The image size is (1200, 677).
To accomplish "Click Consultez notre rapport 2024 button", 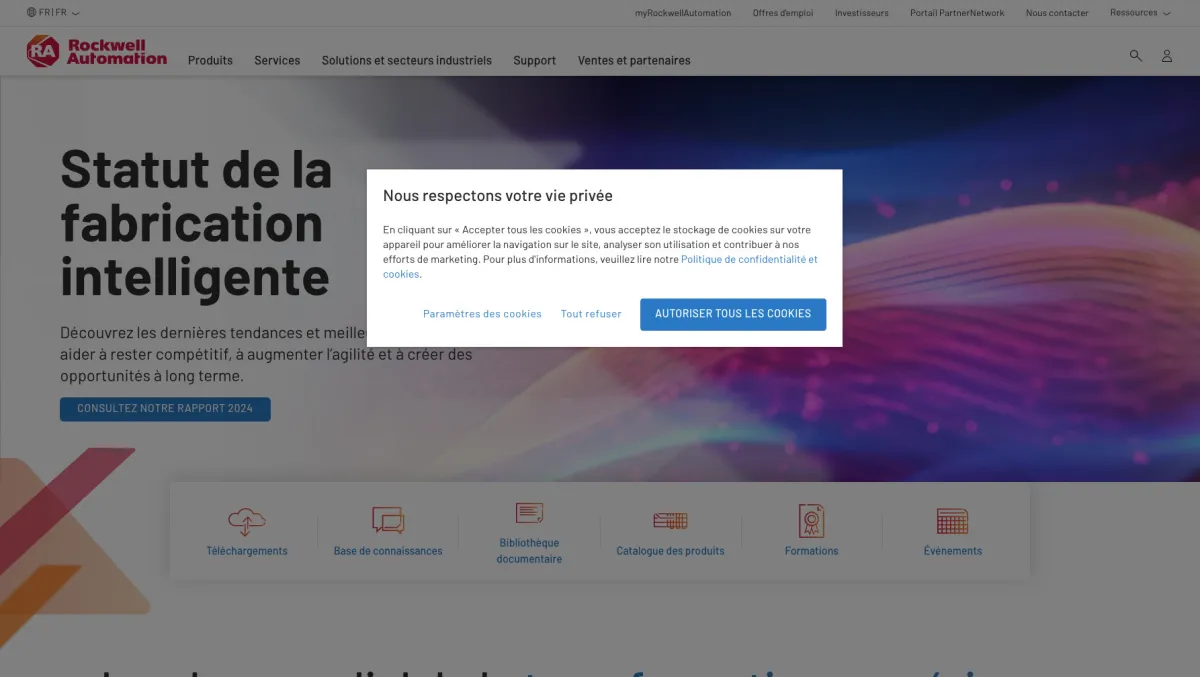I will [x=165, y=409].
